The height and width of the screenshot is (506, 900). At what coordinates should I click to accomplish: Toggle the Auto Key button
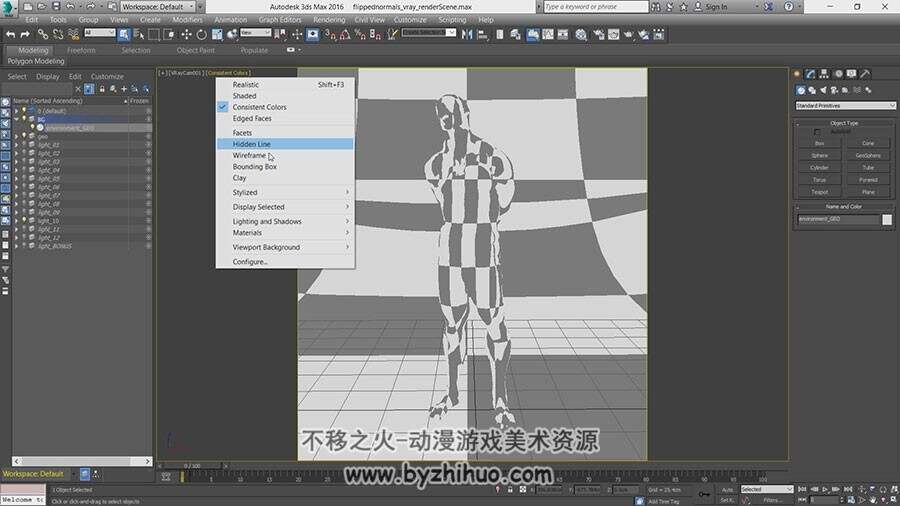(728, 489)
